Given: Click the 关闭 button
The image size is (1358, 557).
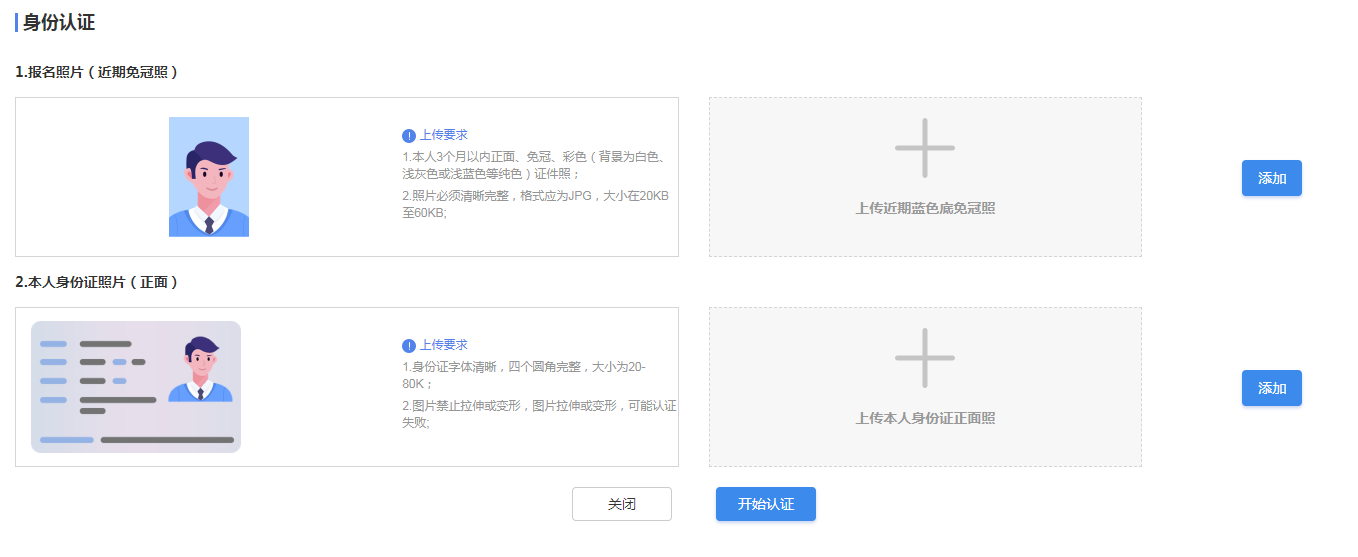Looking at the screenshot, I should [621, 504].
